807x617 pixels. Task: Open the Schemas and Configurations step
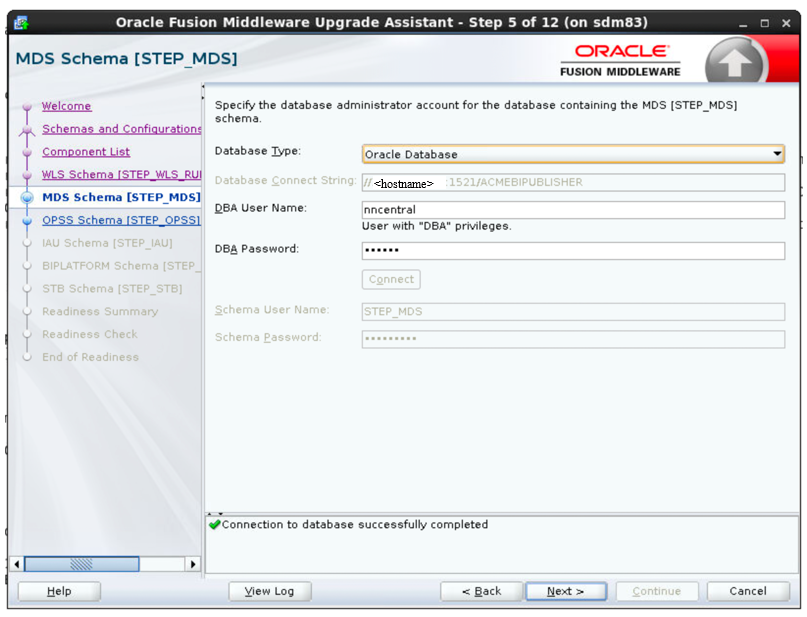[x=121, y=129]
